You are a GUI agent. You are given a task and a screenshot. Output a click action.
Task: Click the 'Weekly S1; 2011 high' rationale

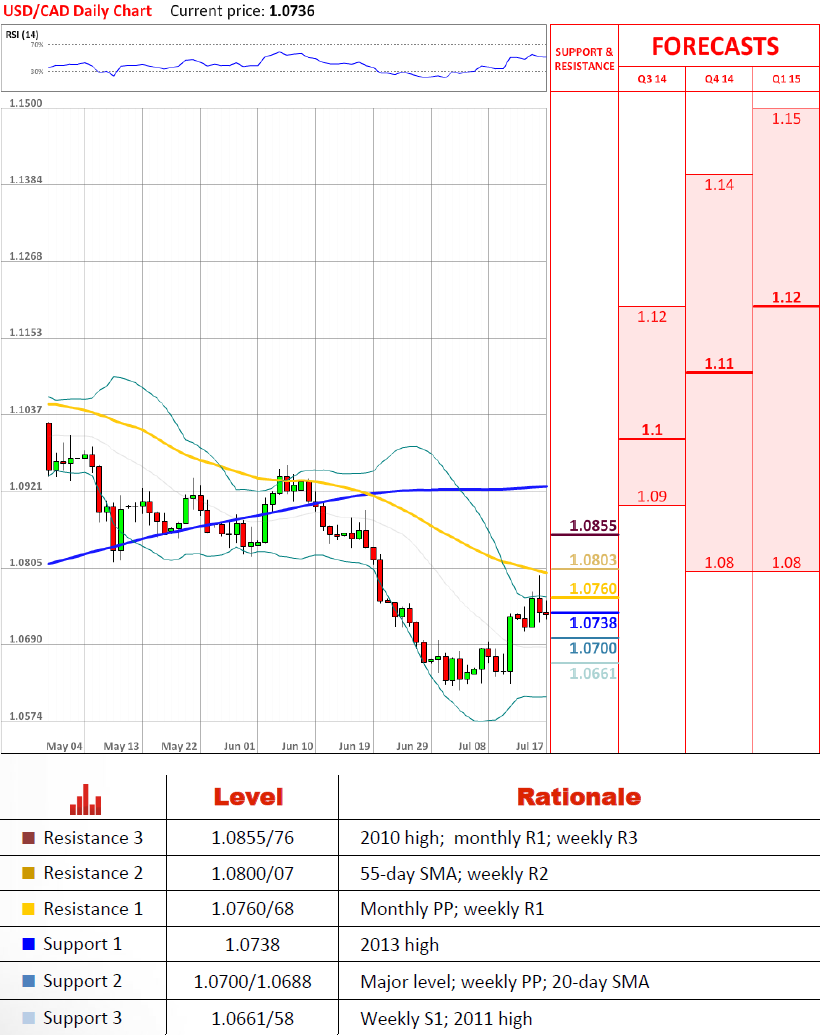pos(446,1019)
